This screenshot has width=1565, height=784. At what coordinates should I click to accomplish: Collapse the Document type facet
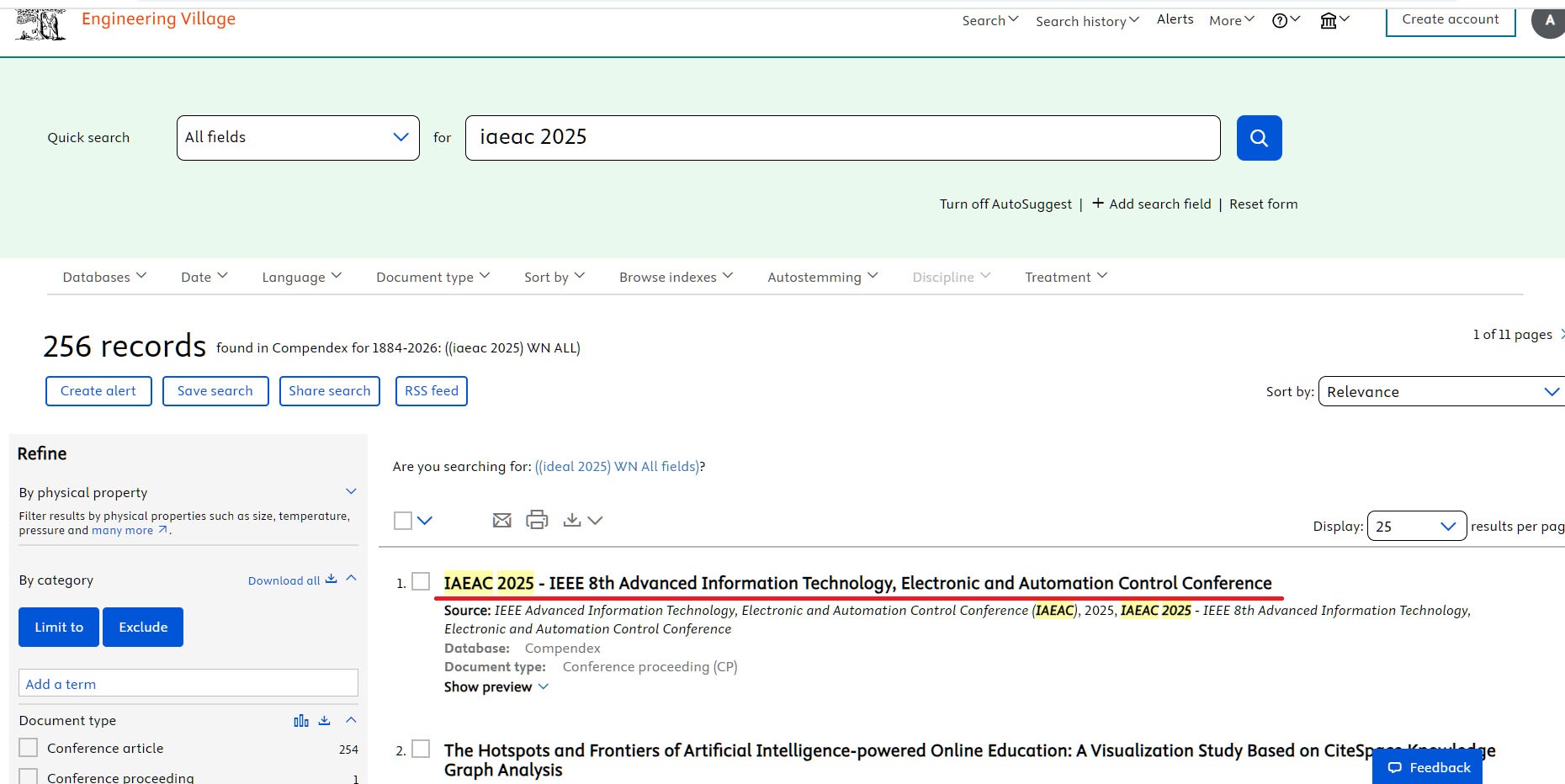click(352, 720)
